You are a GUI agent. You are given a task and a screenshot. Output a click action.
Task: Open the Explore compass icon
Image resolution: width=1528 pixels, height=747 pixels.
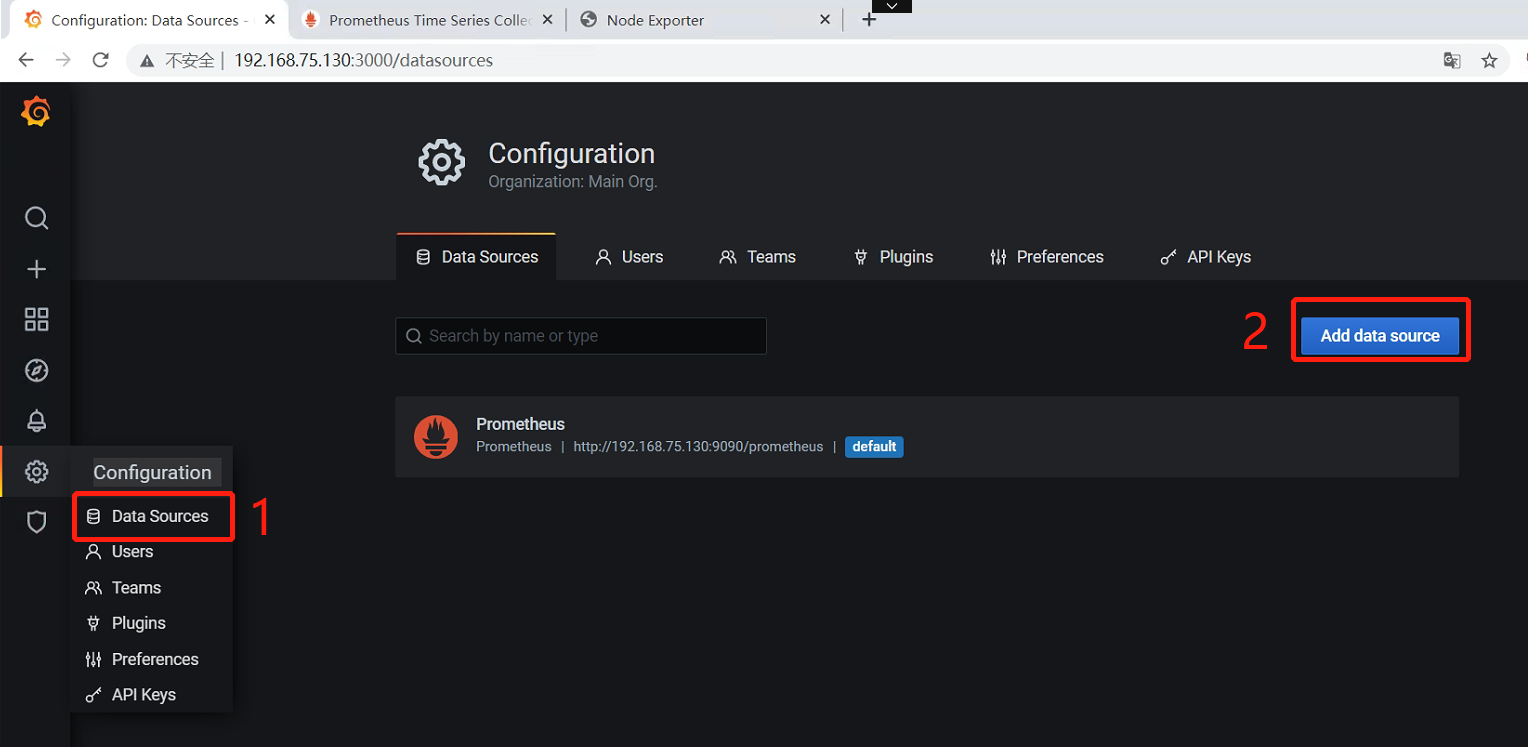36,370
